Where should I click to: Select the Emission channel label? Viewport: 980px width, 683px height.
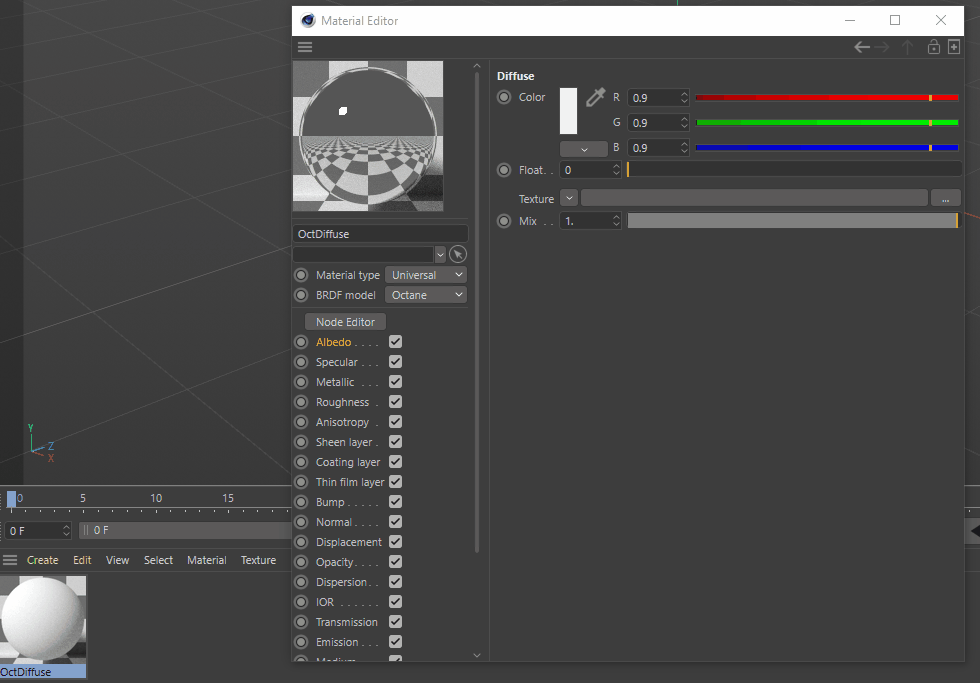coord(337,642)
